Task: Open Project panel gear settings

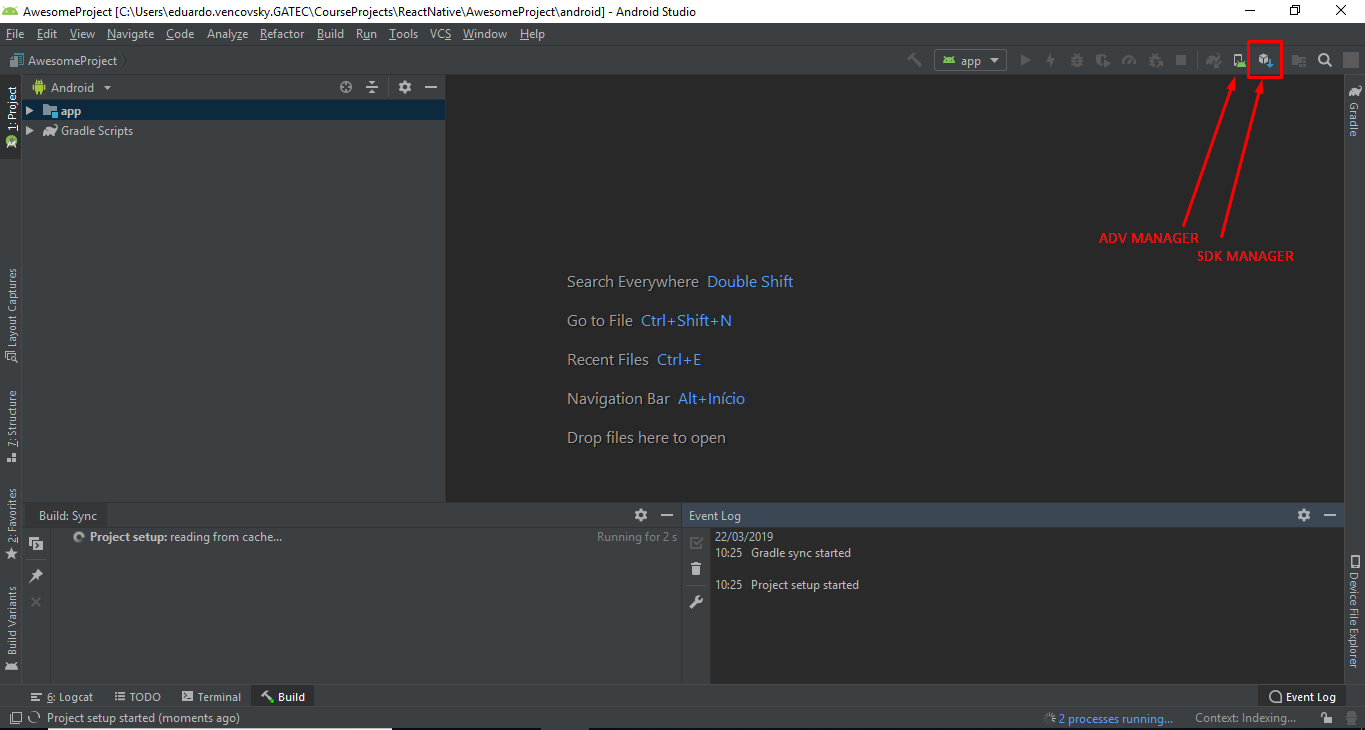Action: [405, 87]
